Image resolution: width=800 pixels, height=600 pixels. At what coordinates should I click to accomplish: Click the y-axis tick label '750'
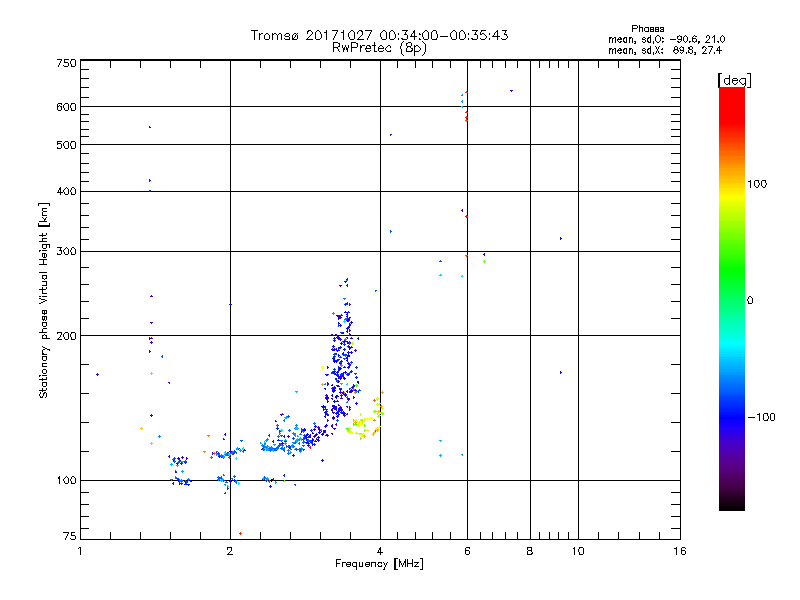pos(67,63)
